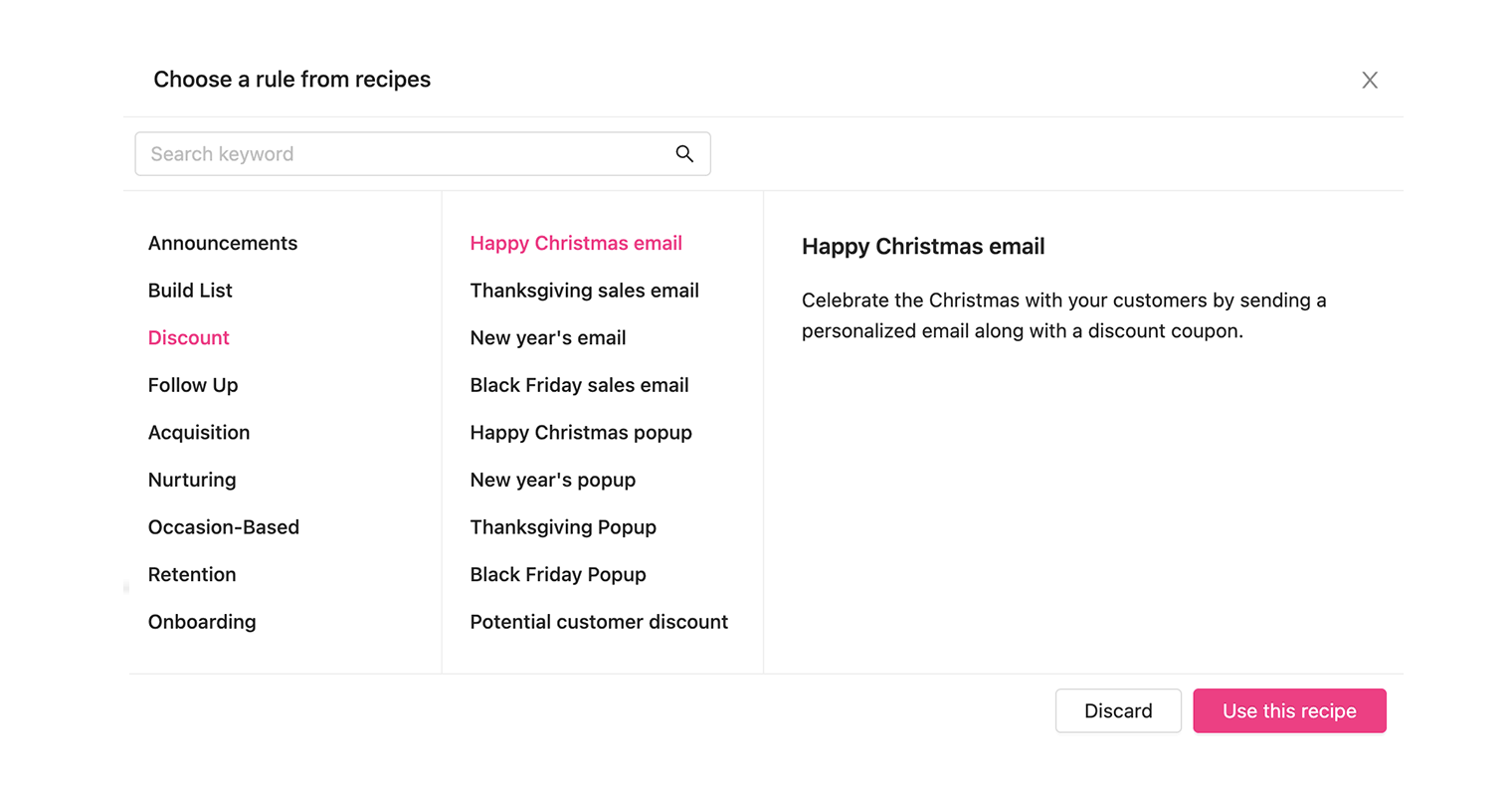
Task: Click the Discard button
Action: point(1118,710)
